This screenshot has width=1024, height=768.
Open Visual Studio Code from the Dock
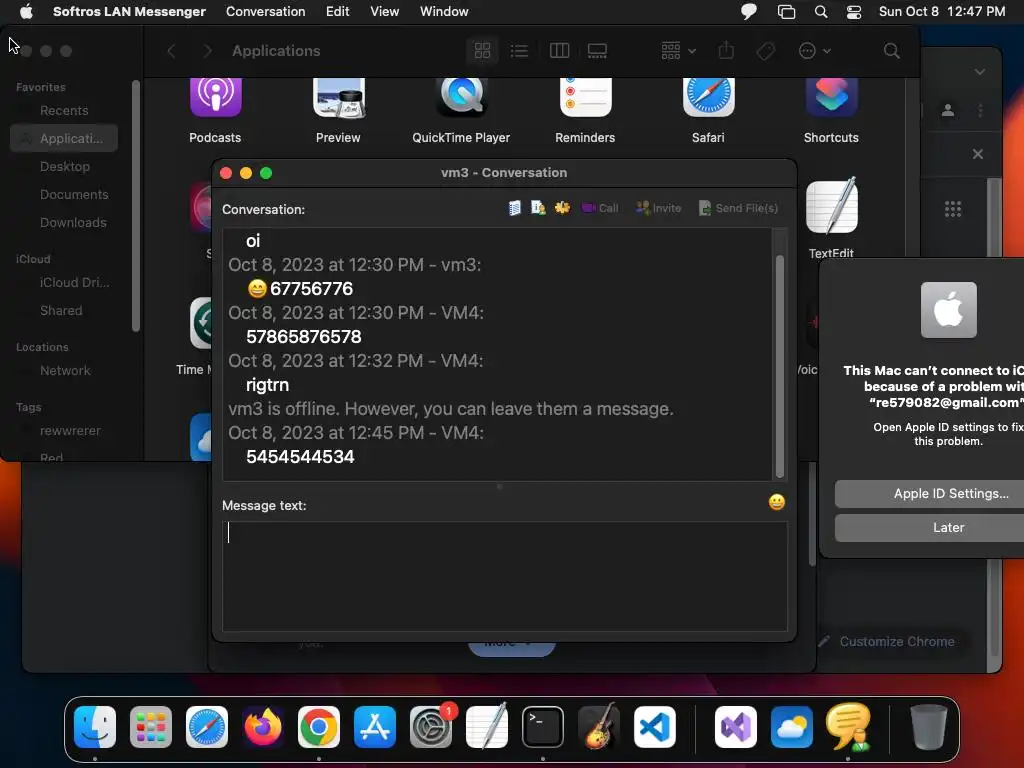point(655,727)
